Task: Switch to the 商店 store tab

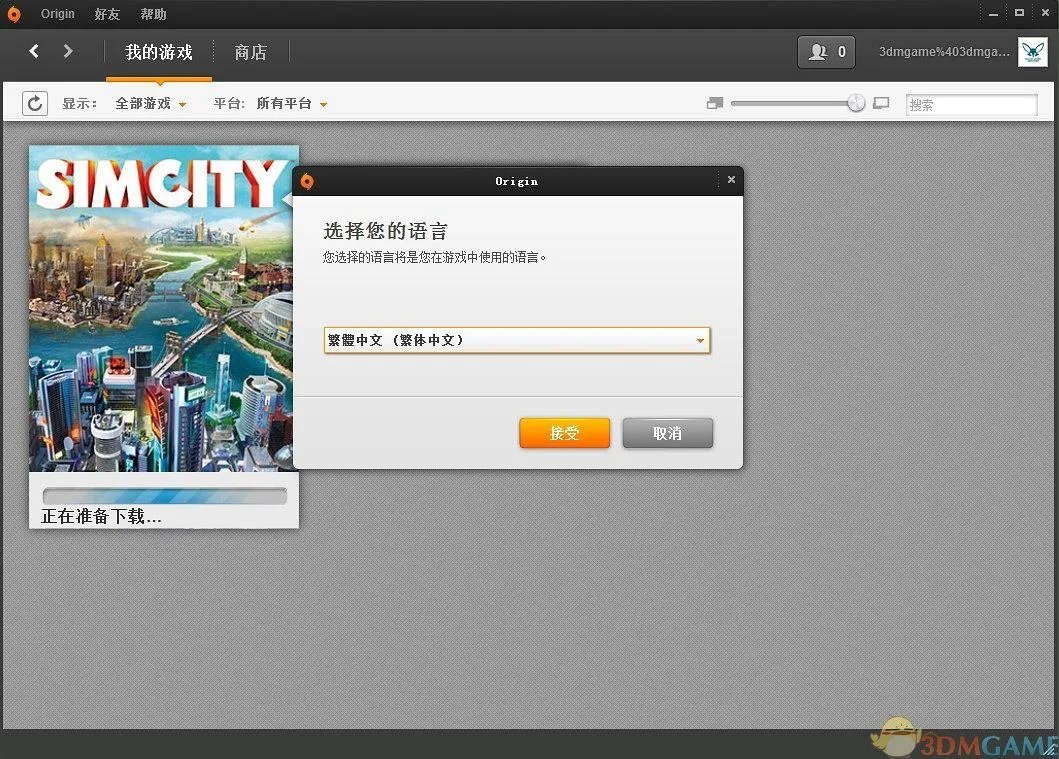Action: (250, 52)
